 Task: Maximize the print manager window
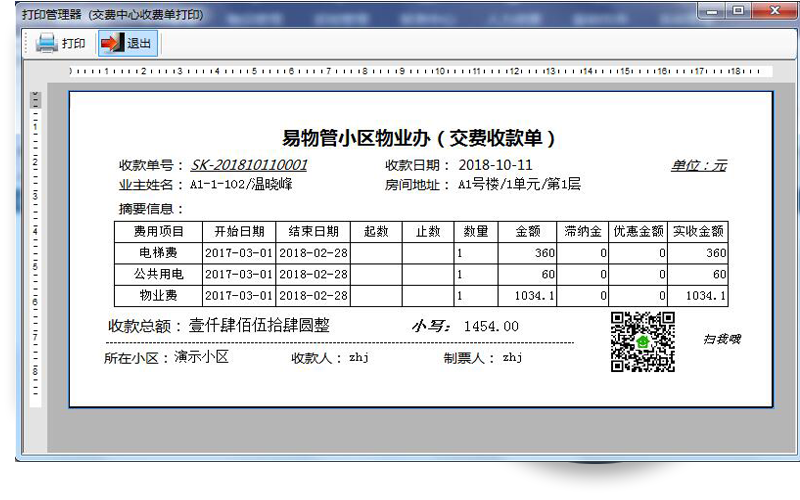(x=739, y=11)
